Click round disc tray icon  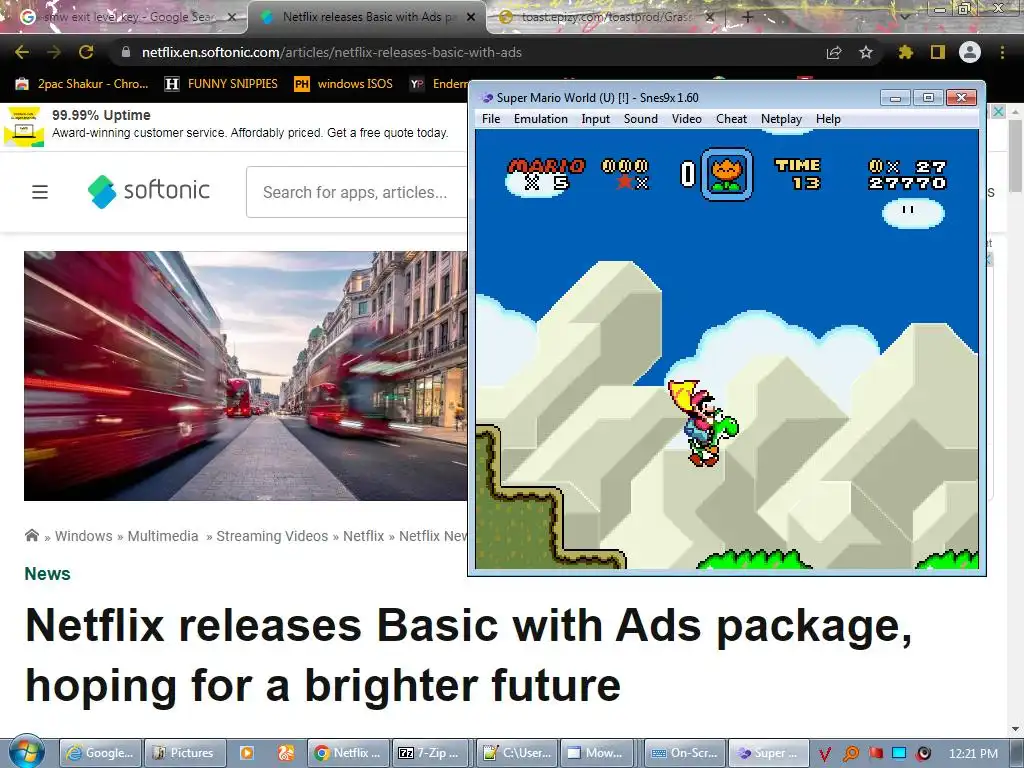point(923,754)
